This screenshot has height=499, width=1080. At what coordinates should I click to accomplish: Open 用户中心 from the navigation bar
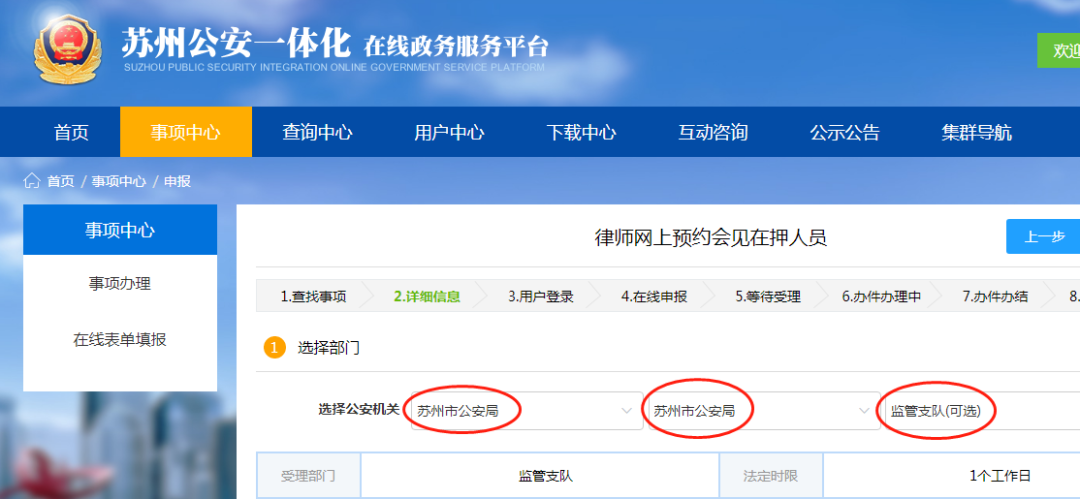pyautogui.click(x=449, y=132)
